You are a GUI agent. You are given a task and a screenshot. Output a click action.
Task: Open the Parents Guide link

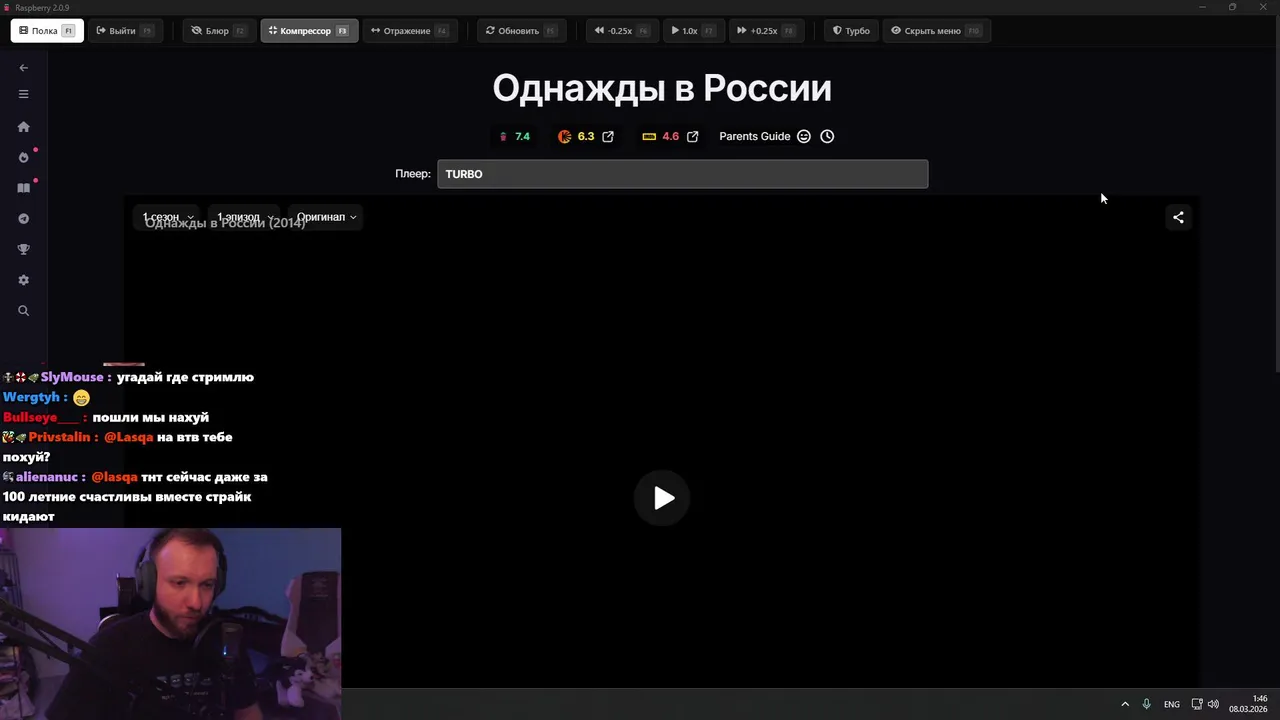(x=755, y=137)
